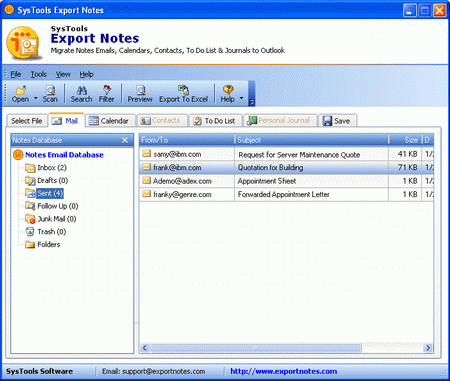Open the Preview toolbar icon
The width and height of the screenshot is (450, 381).
141,90
